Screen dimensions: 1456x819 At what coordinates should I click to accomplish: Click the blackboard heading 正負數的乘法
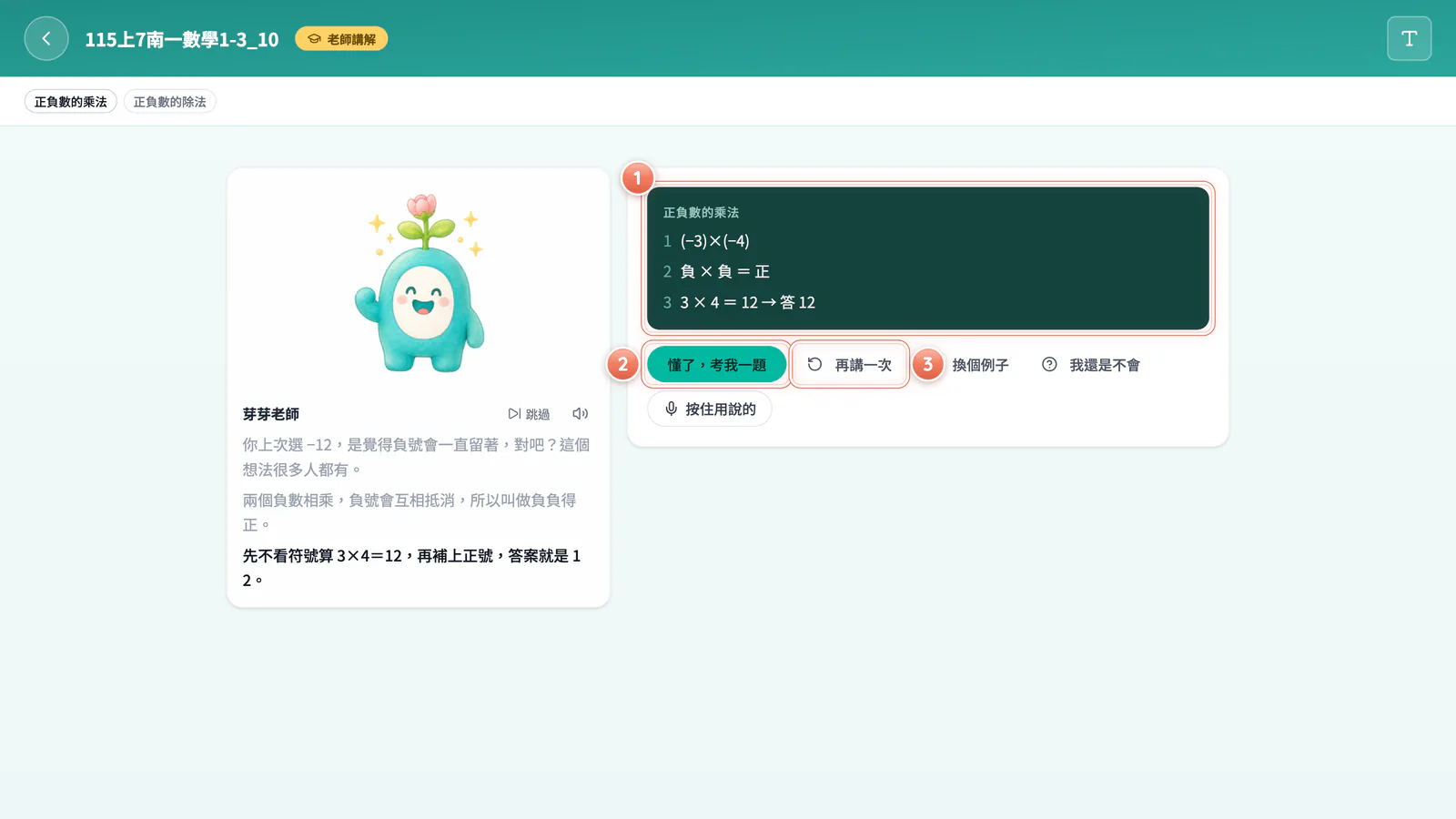point(701,213)
